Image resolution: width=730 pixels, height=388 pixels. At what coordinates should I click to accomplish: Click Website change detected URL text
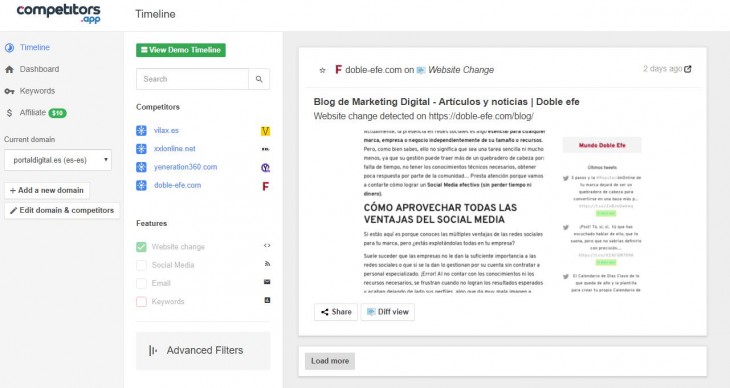(x=424, y=116)
